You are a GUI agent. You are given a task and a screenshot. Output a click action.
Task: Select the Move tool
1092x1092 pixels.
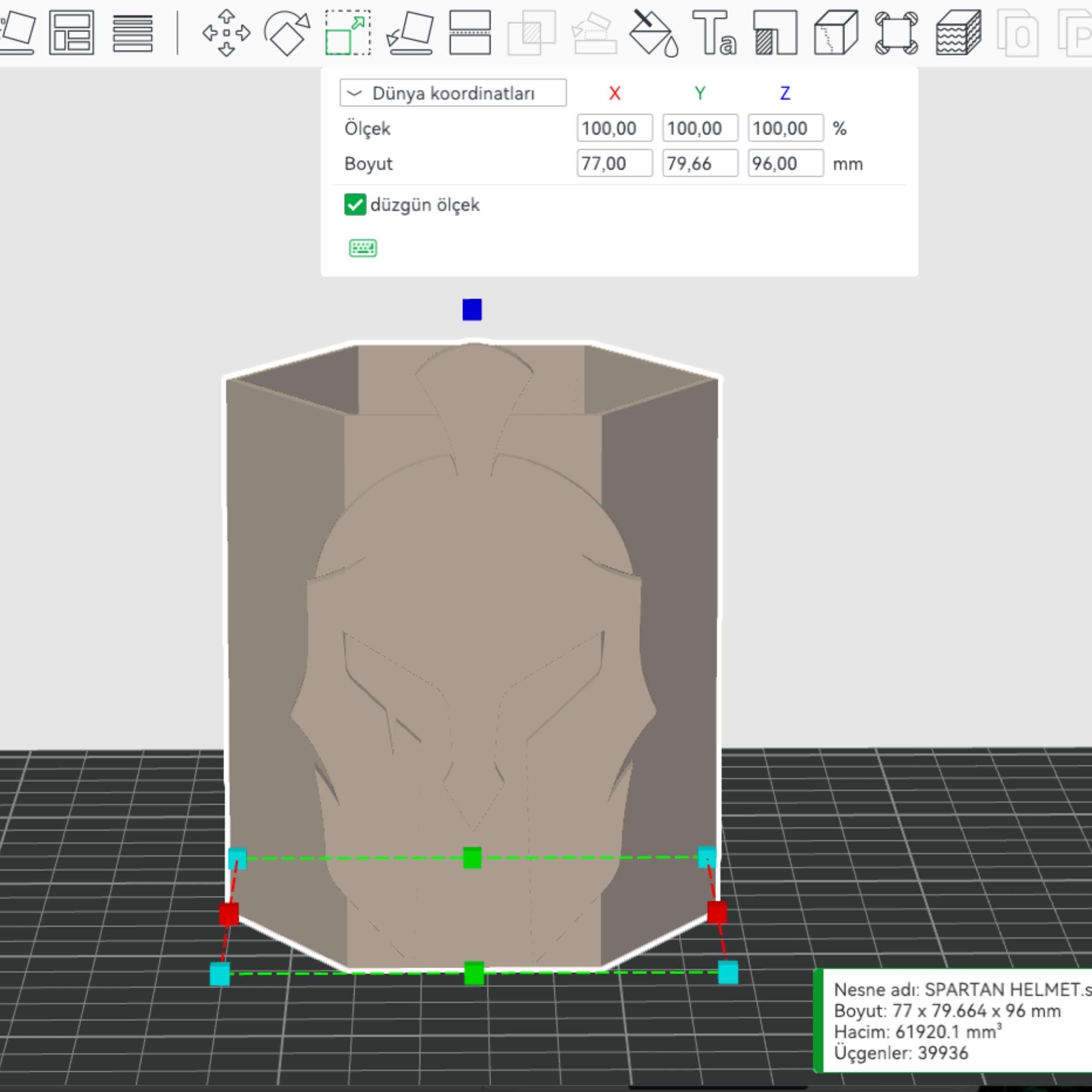tap(226, 33)
